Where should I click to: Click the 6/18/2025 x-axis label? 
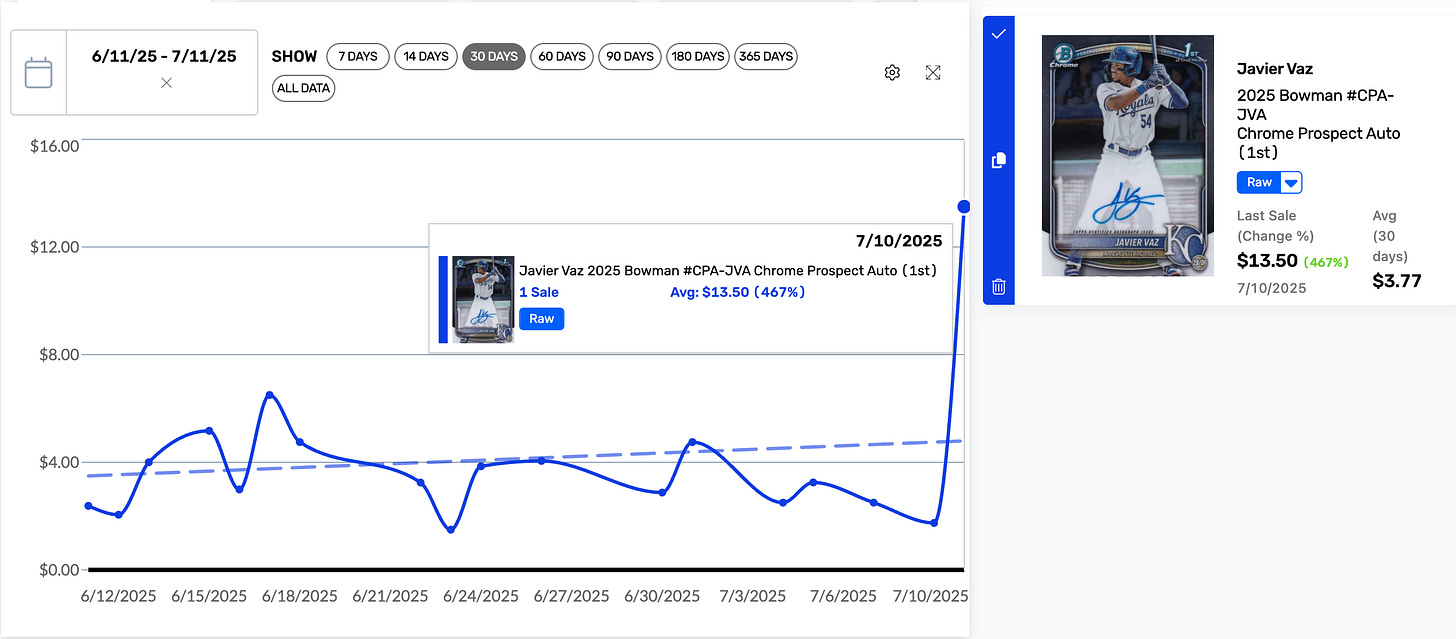299,596
